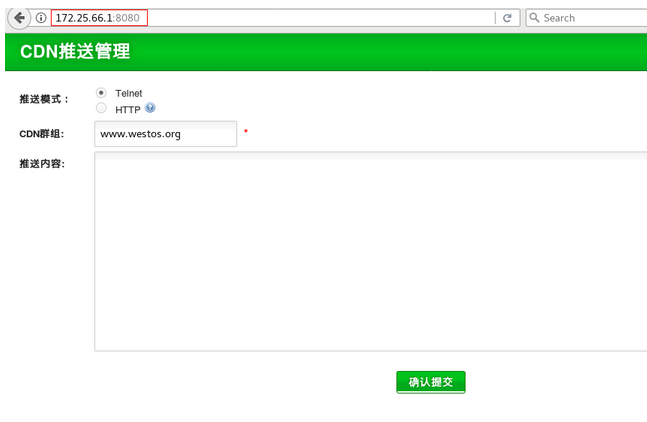Open site information icon in address bar

coord(41,18)
